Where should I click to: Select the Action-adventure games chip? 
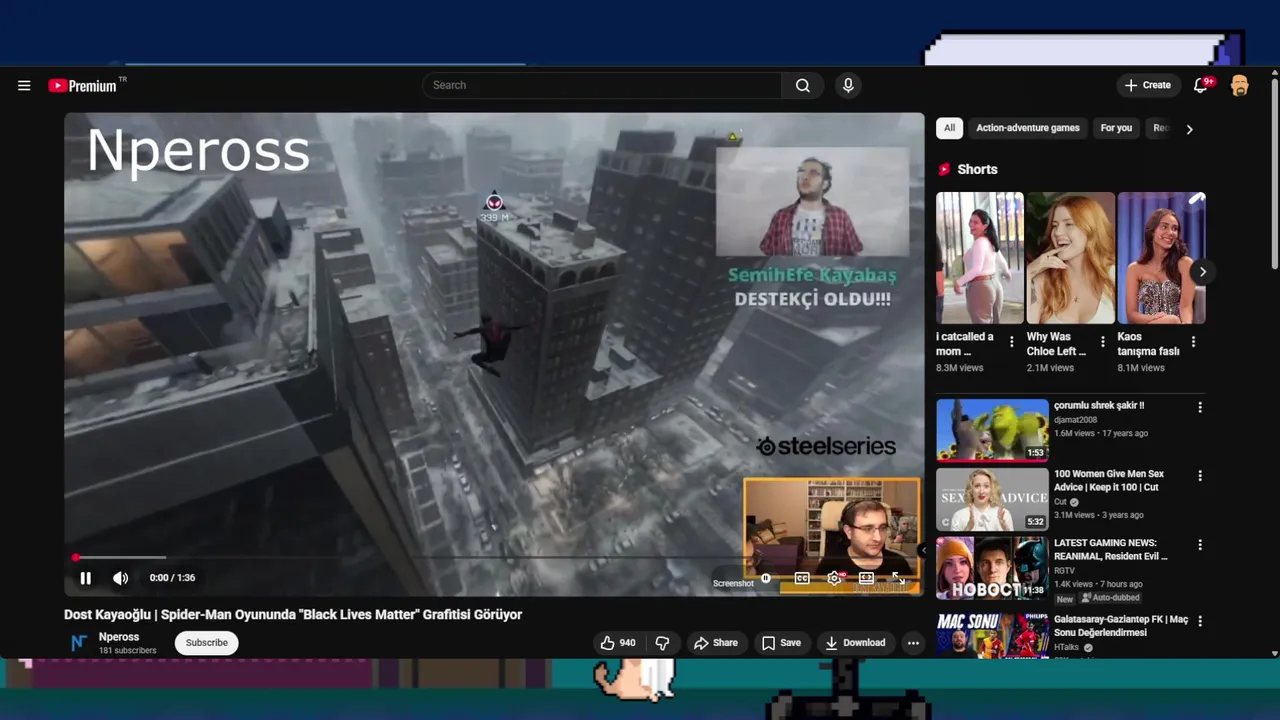click(1027, 128)
